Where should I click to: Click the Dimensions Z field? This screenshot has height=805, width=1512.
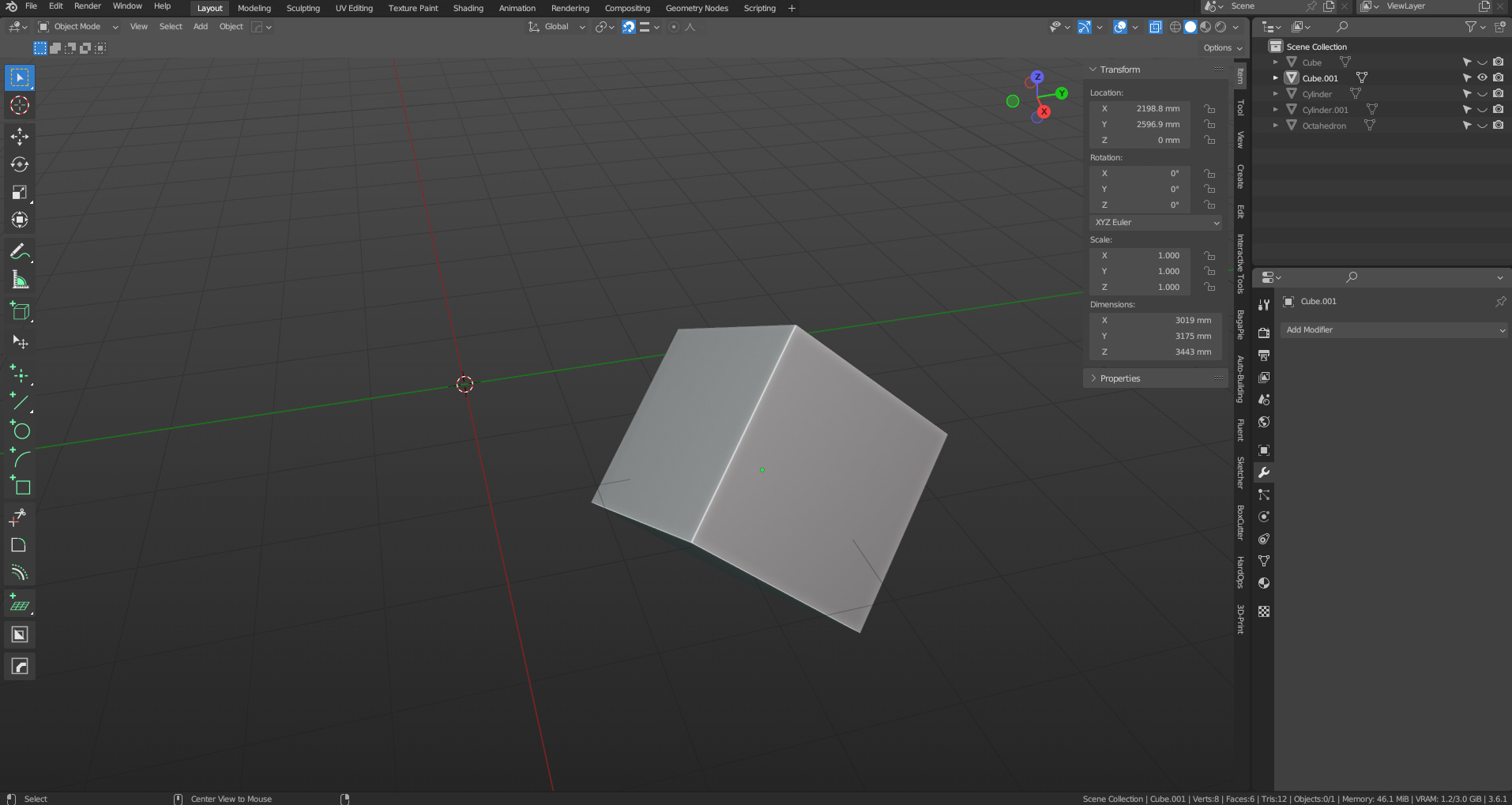pos(1155,352)
